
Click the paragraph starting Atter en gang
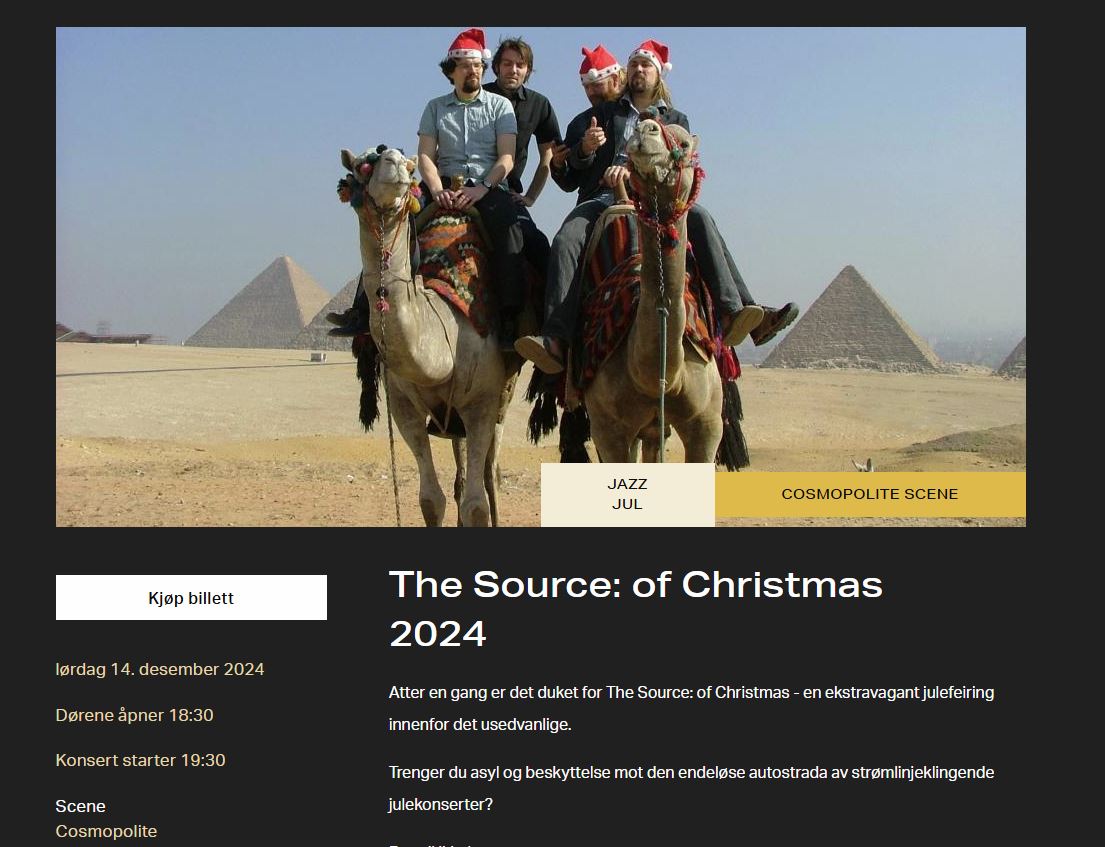point(691,708)
